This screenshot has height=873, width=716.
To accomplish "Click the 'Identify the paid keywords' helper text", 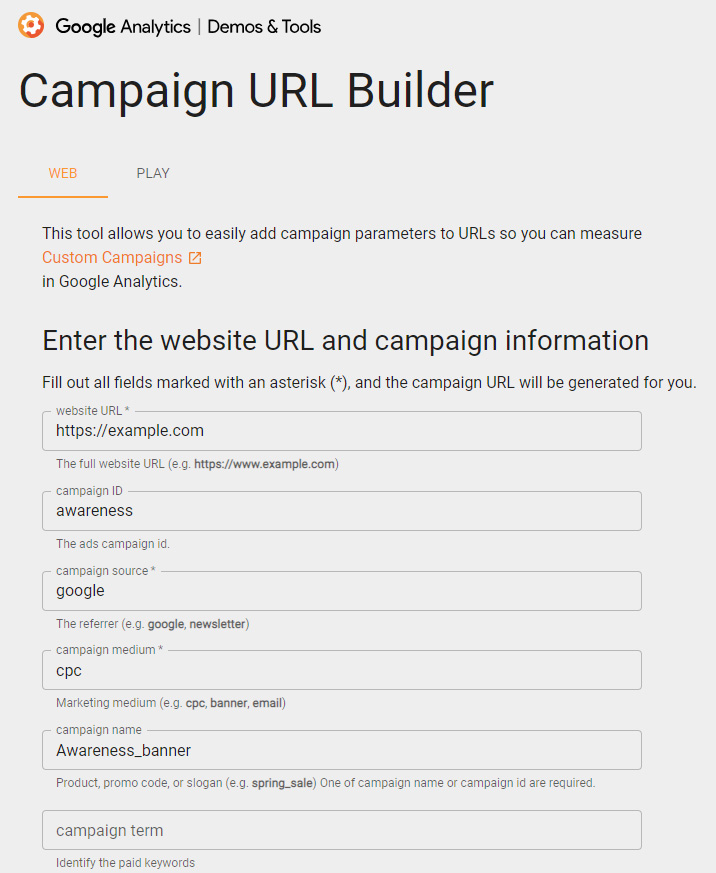I will (125, 862).
